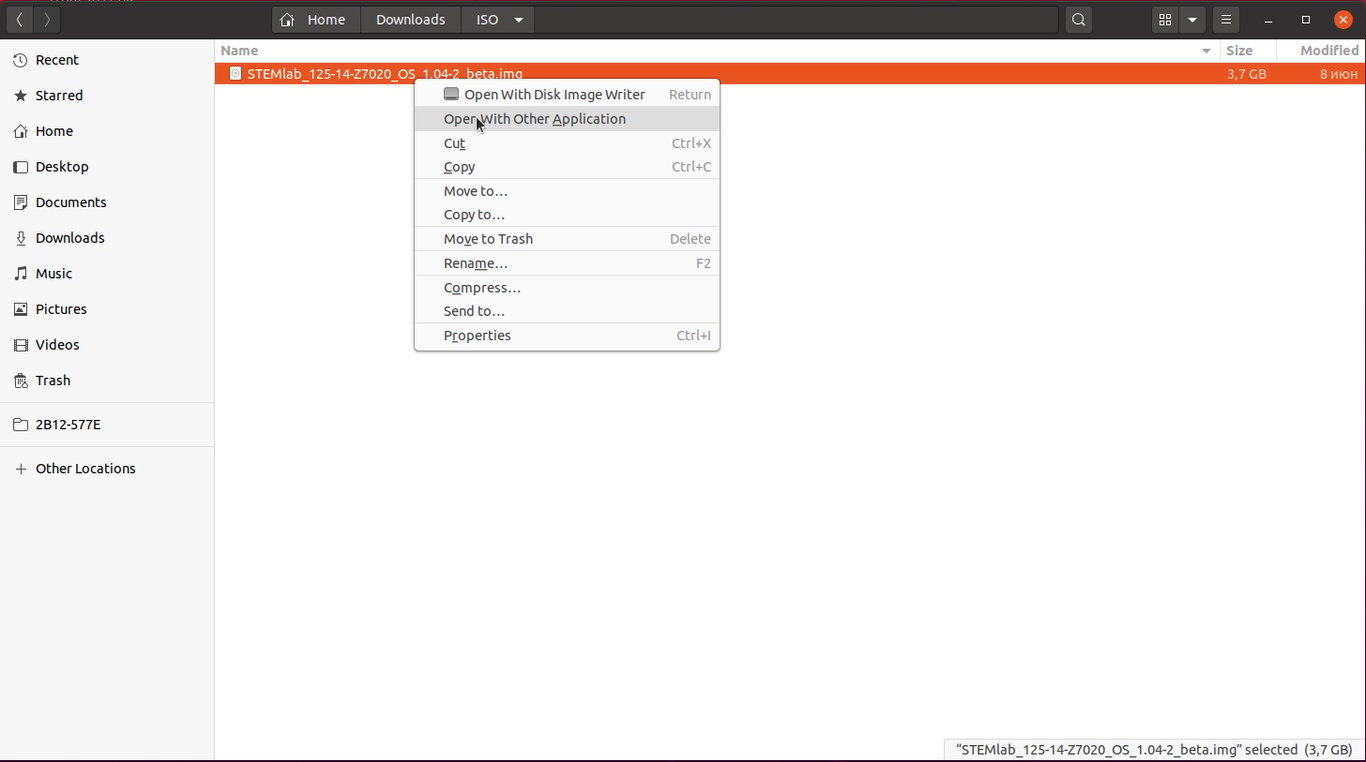Open Trash in the sidebar
The width and height of the screenshot is (1366, 762).
107,381
